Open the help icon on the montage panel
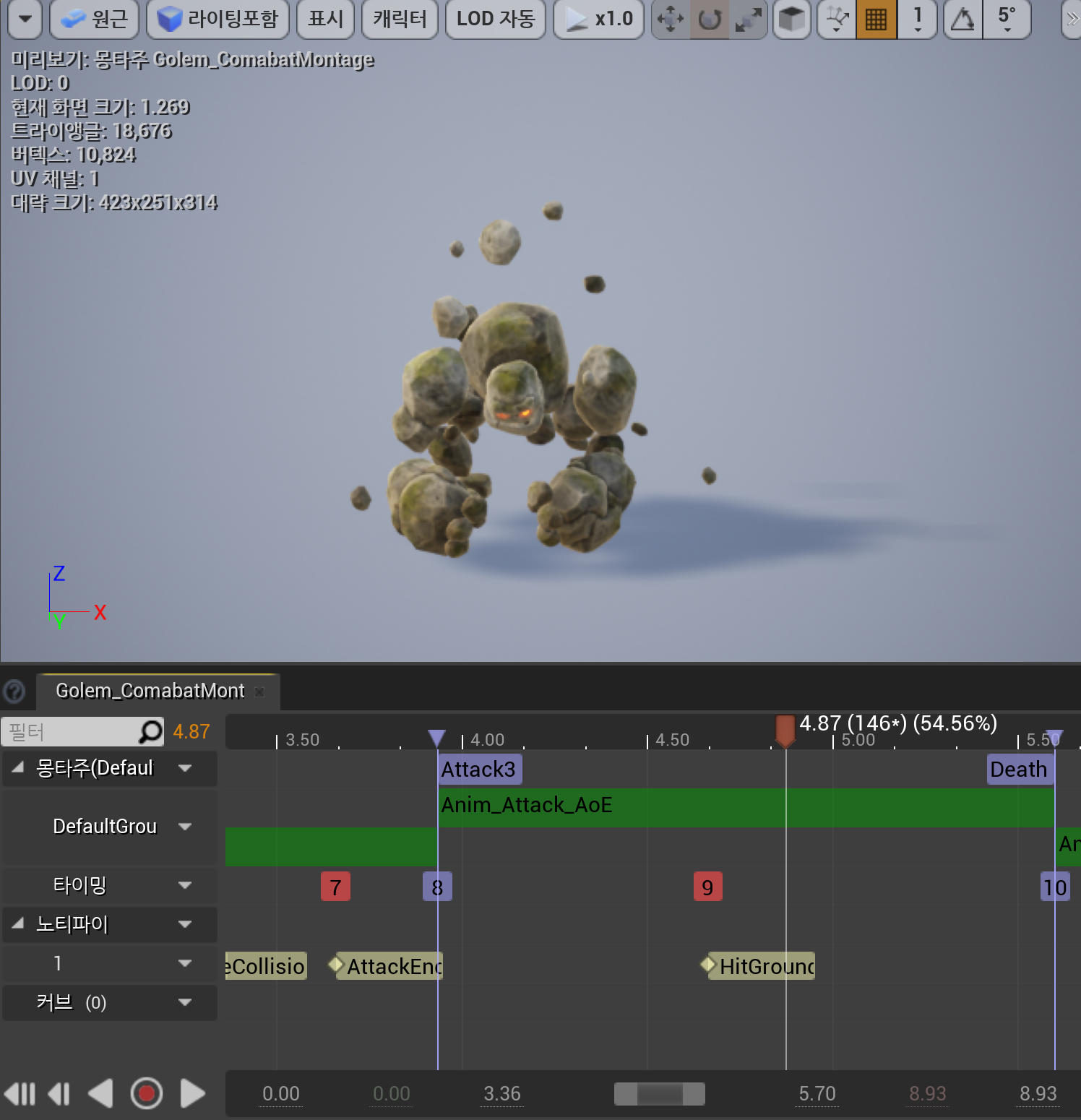 [x=14, y=692]
